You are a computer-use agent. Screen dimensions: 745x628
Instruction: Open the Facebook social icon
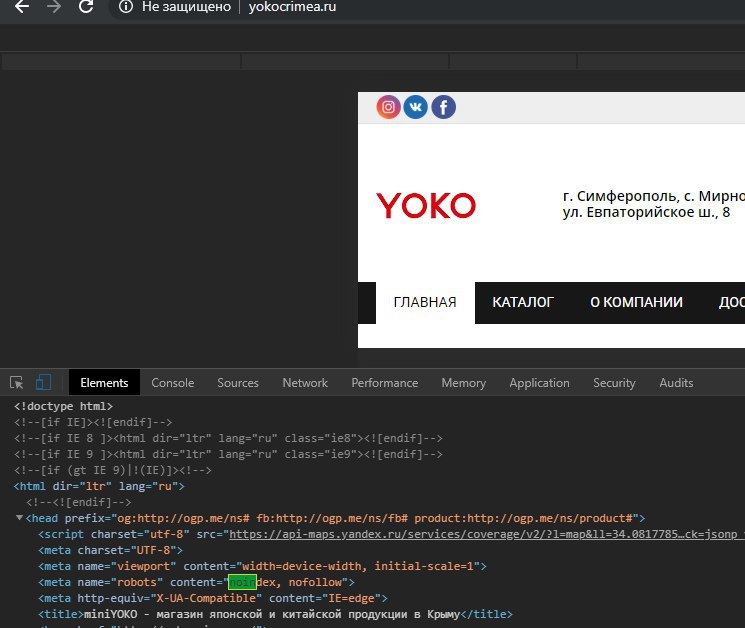coord(443,107)
